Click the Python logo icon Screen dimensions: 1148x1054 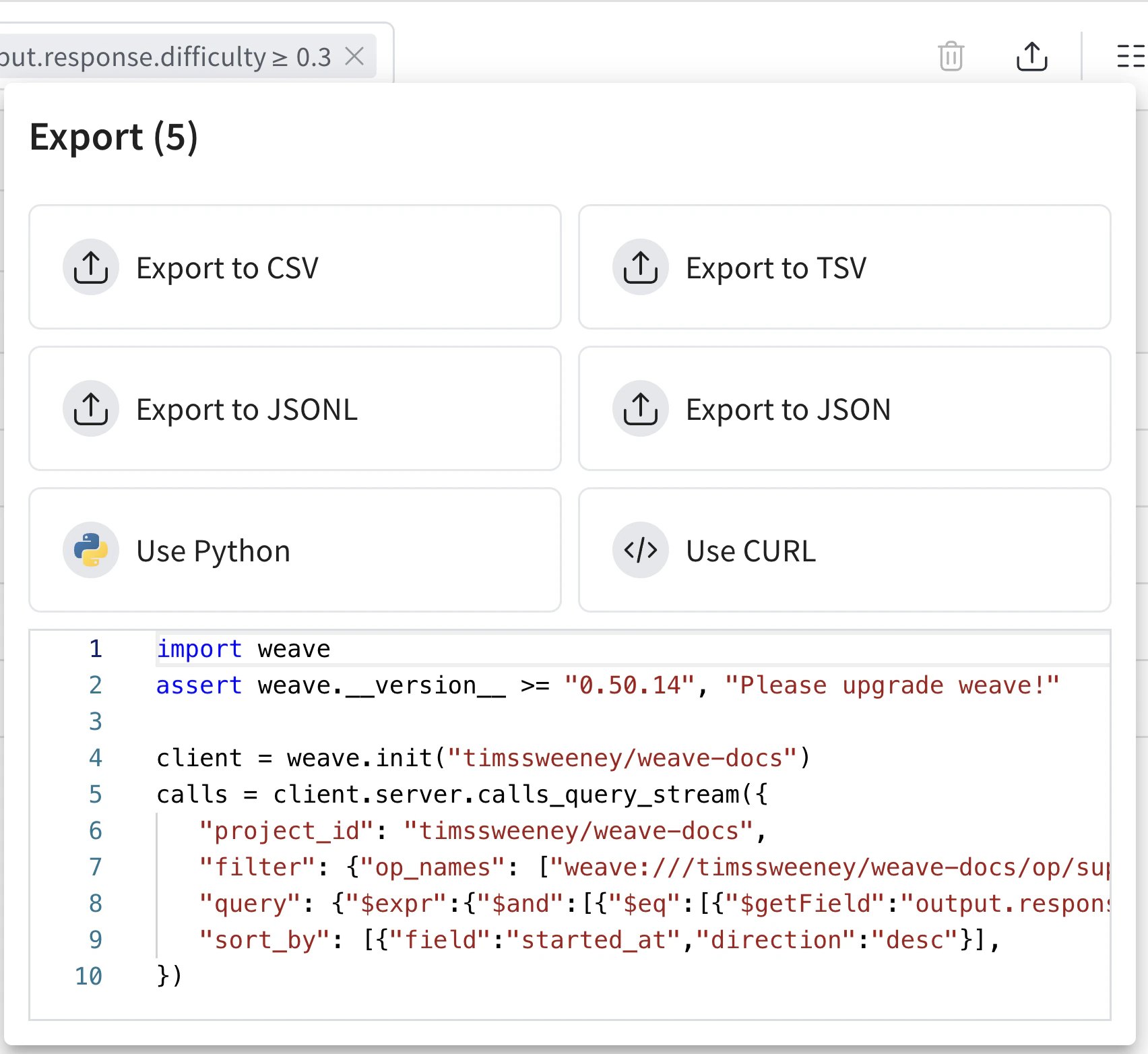click(x=91, y=551)
